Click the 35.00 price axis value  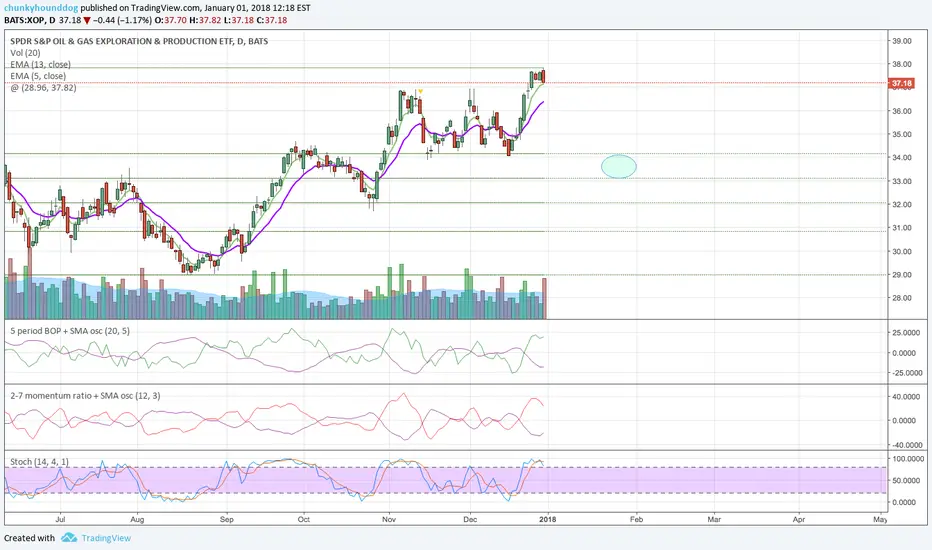click(902, 134)
